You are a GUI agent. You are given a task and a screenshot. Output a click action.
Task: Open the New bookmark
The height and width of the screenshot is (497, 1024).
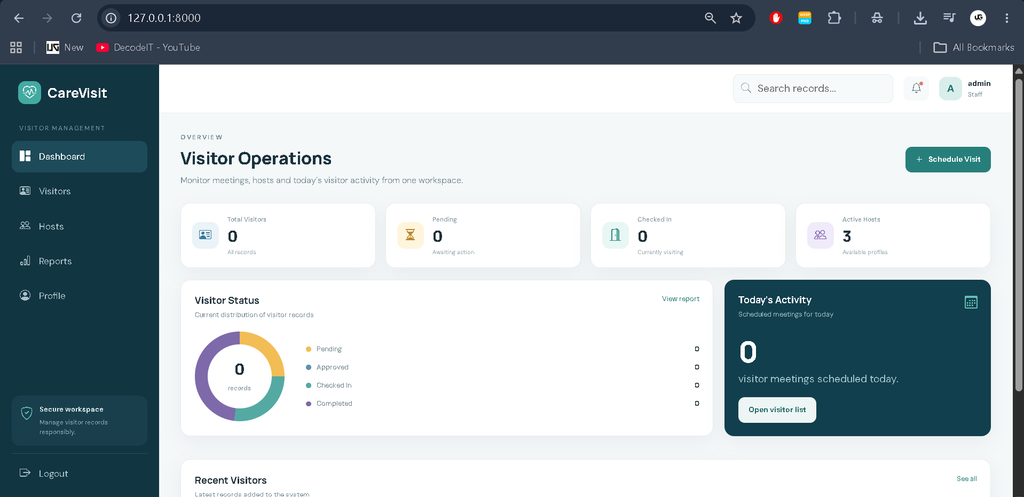(x=65, y=47)
